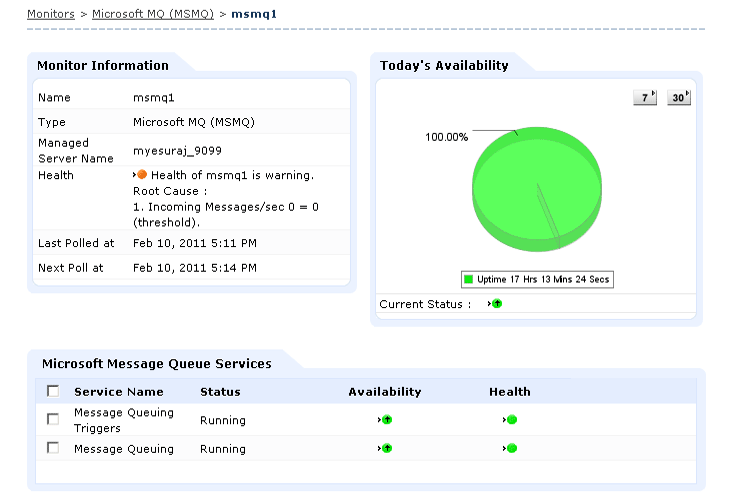Click the Uptime 17 Hrs 13 Mns legend text
731x502 pixels.
click(543, 279)
